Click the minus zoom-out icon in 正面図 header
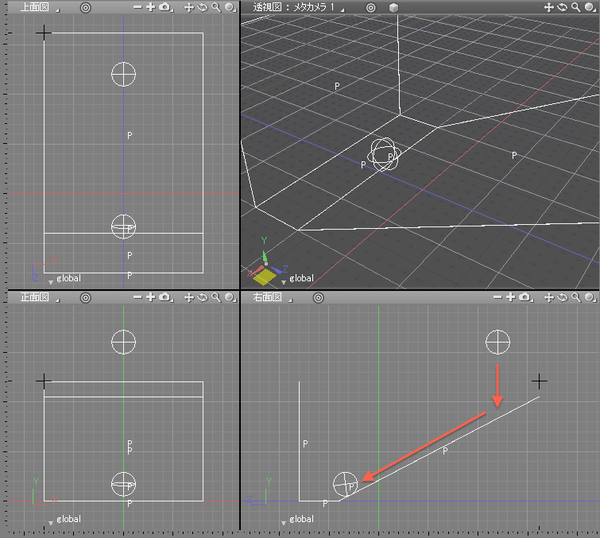 pos(138,297)
